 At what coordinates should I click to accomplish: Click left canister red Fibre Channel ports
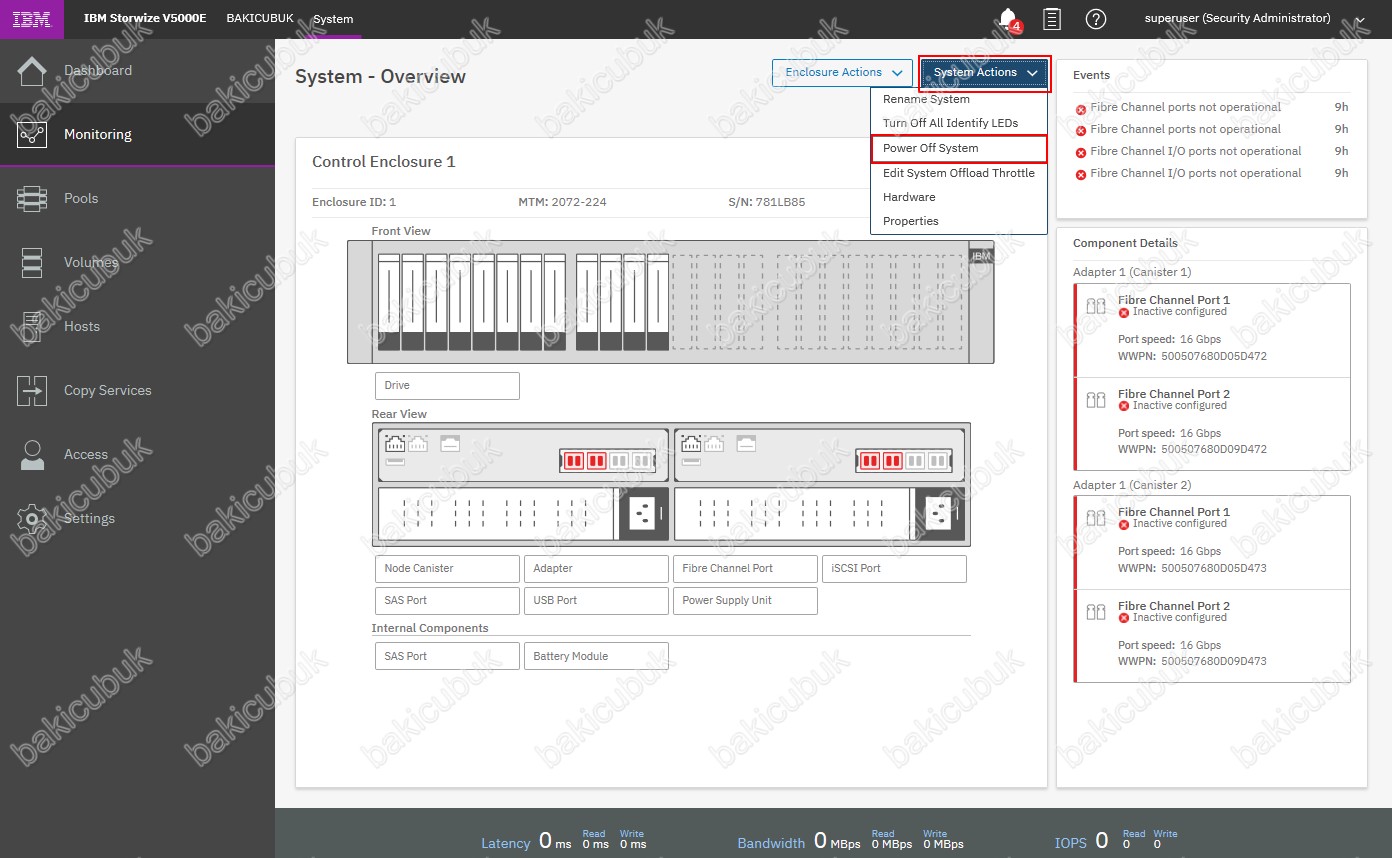(585, 461)
